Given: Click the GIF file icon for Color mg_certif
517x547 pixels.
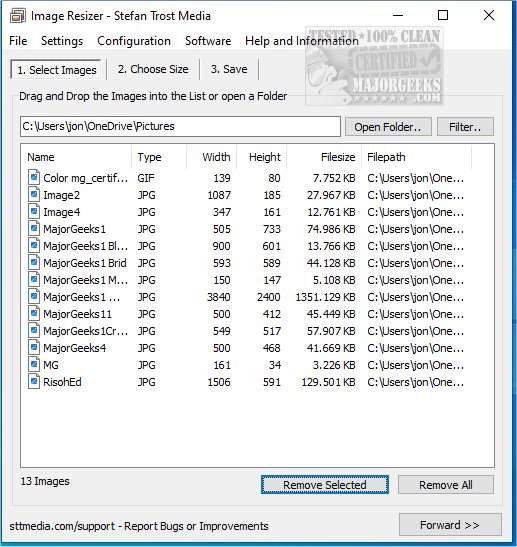Looking at the screenshot, I should pyautogui.click(x=34, y=177).
